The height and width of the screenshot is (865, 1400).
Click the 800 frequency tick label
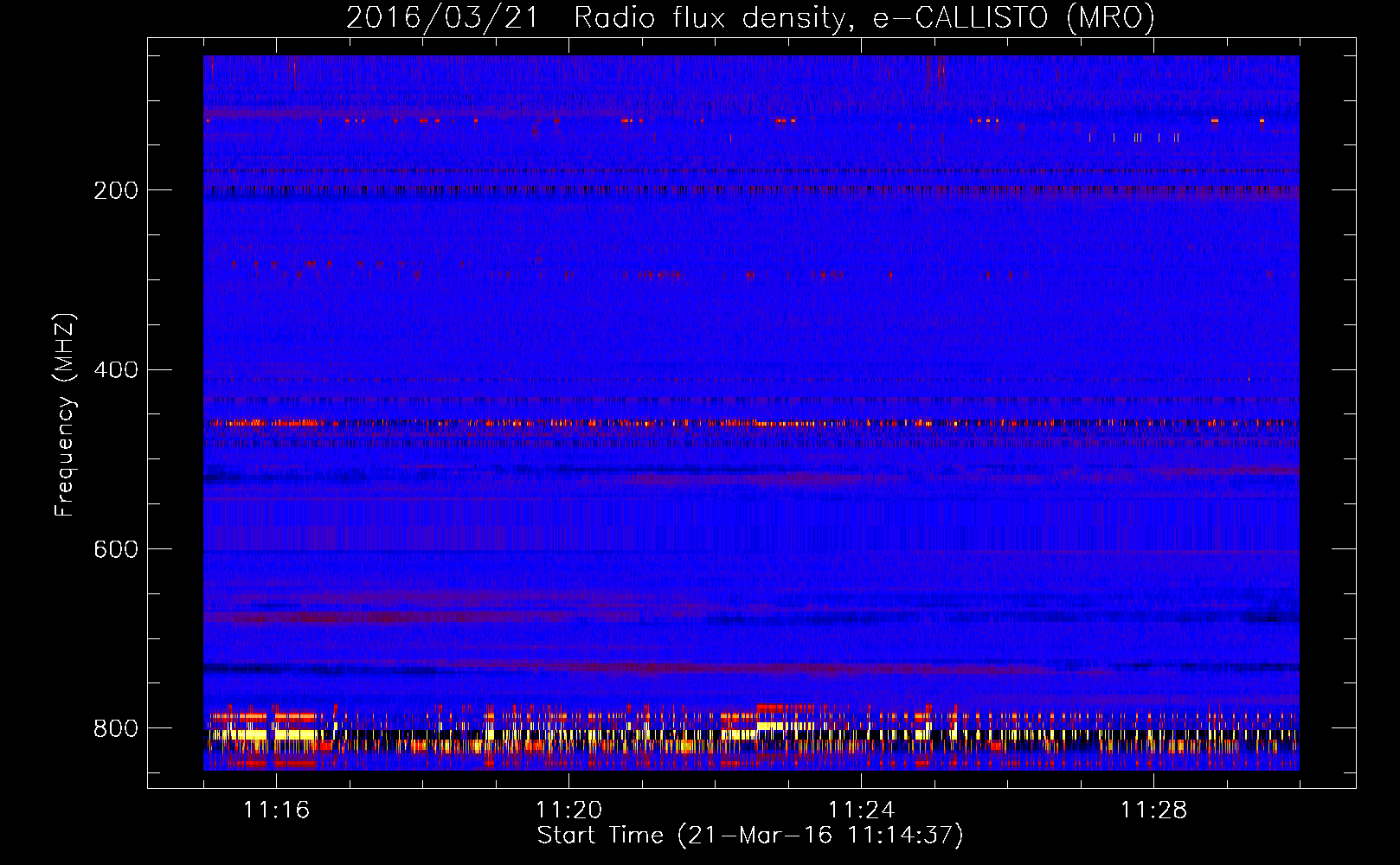[x=116, y=728]
